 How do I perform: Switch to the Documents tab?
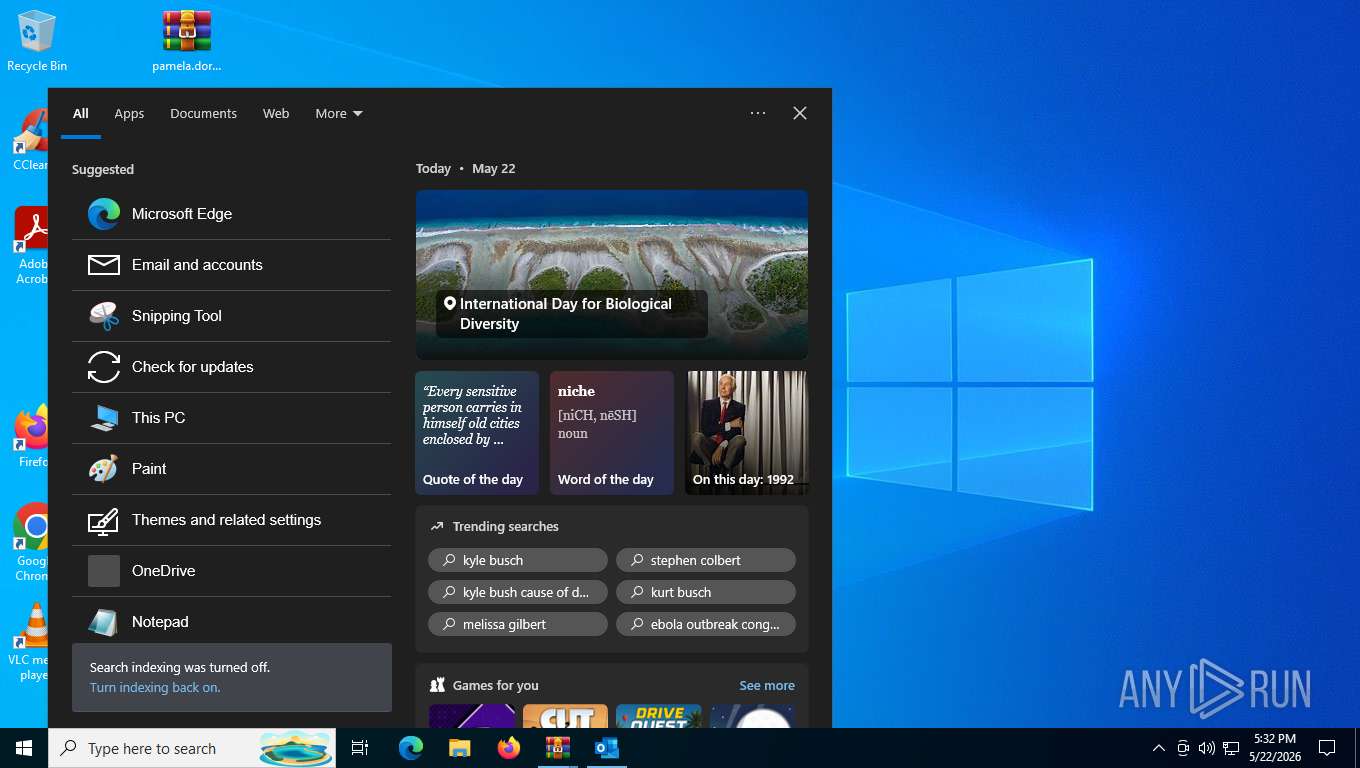click(203, 114)
